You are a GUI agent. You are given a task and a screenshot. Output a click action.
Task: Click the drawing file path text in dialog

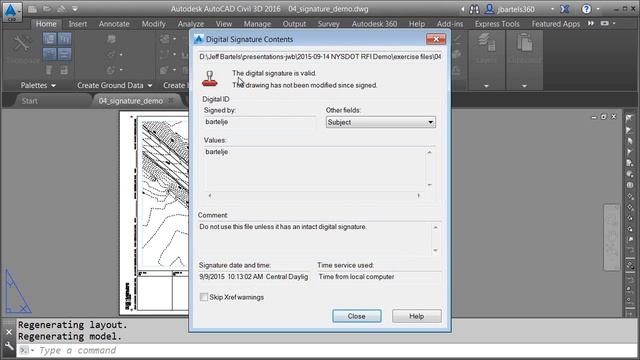(320, 57)
